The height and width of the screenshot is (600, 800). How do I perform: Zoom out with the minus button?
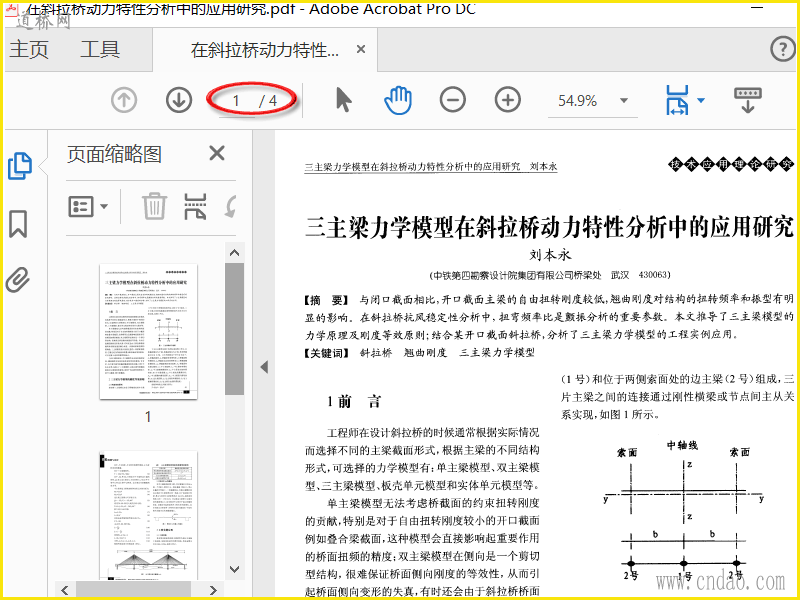point(453,99)
